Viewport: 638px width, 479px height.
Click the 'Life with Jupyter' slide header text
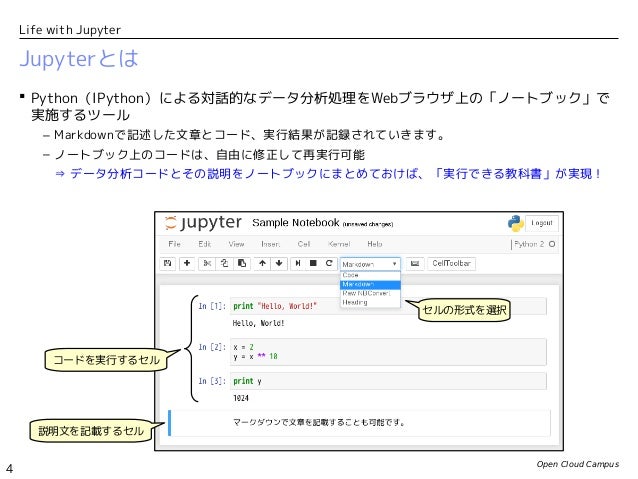[70, 30]
